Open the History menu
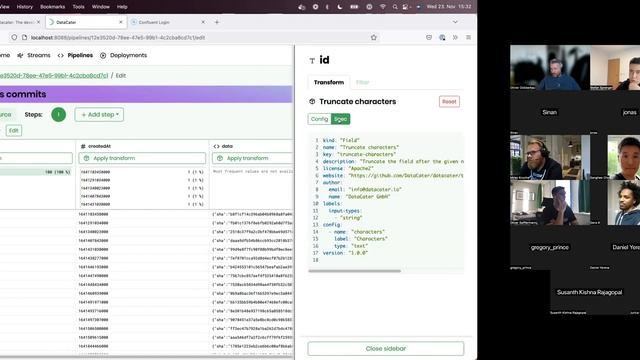This screenshot has width=640, height=360. (x=24, y=7)
